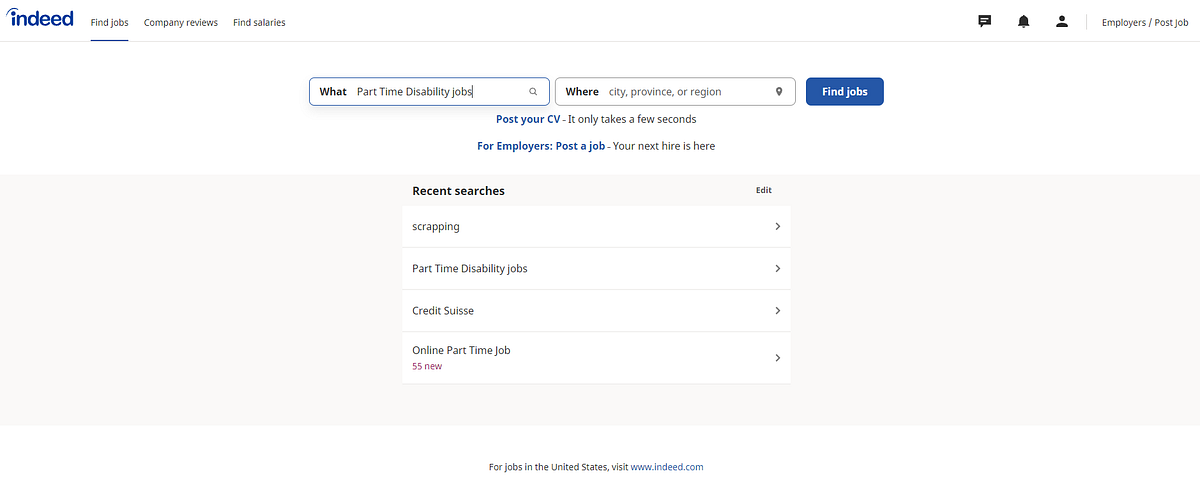1200x489 pixels.
Task: Open the Find jobs tab
Action: click(x=109, y=22)
